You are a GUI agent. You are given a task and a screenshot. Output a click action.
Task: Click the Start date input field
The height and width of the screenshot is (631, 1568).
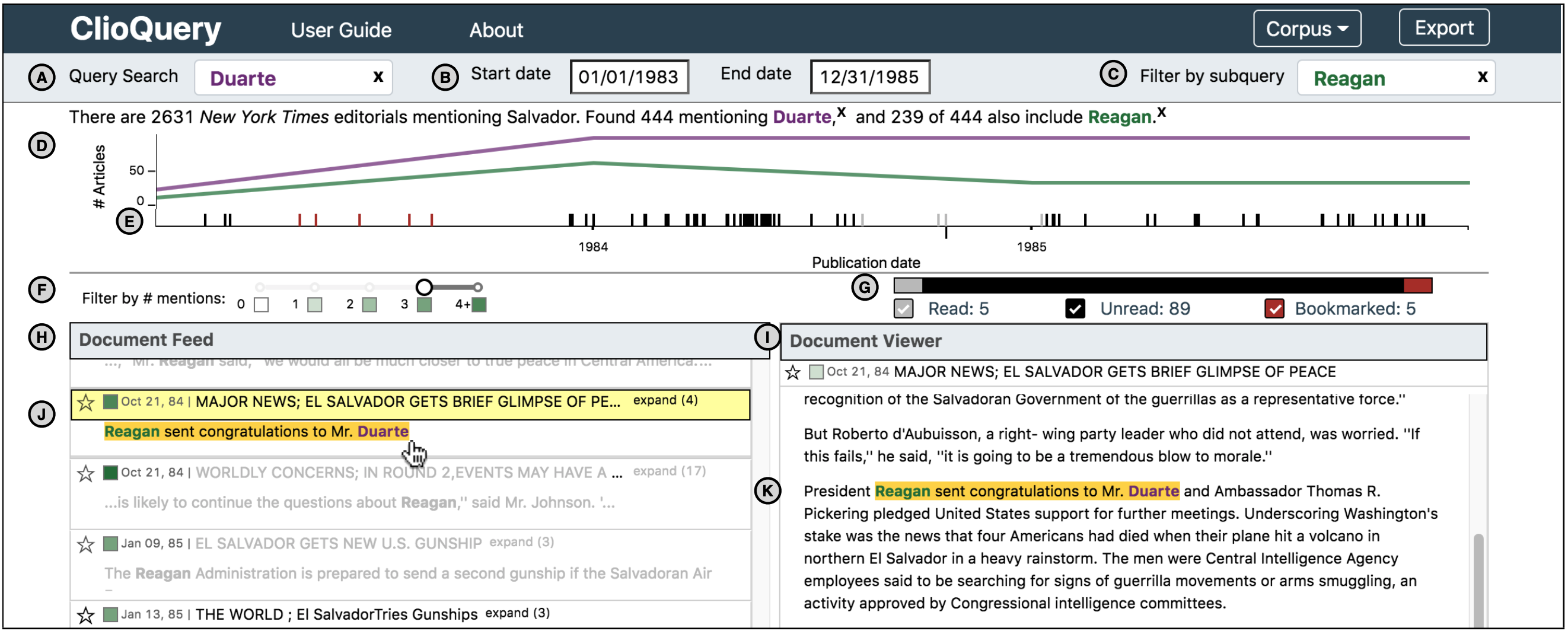click(628, 77)
